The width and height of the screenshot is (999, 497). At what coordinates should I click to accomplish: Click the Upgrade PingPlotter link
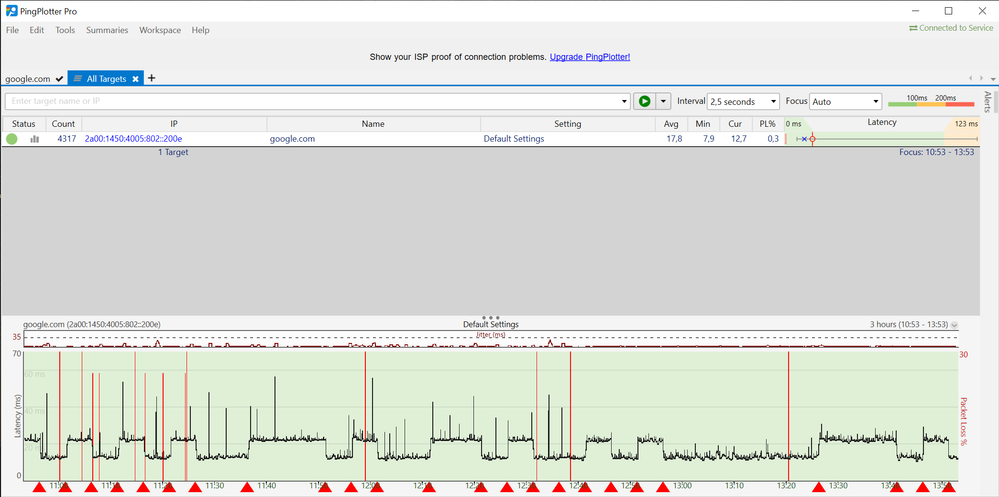click(x=590, y=57)
